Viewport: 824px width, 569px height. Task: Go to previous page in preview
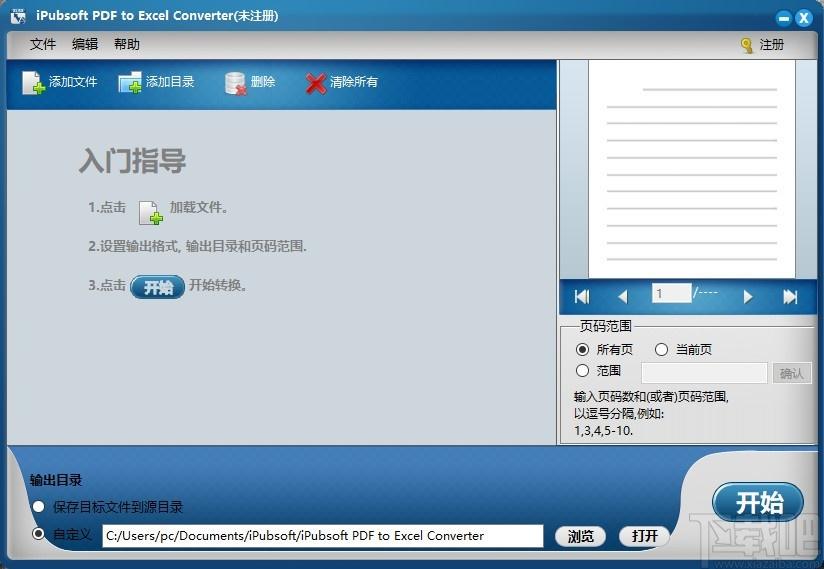pyautogui.click(x=623, y=297)
